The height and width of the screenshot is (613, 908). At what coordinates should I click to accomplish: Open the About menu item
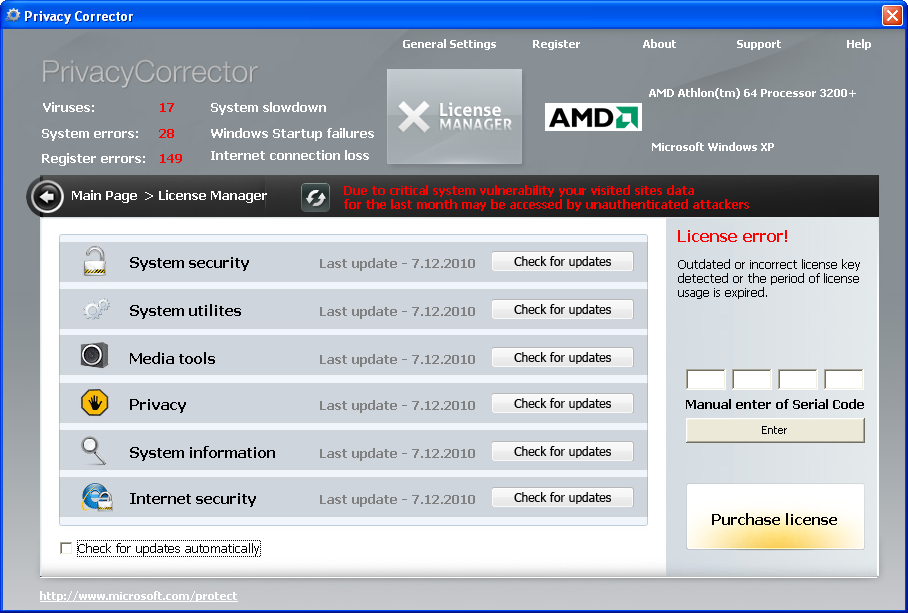(x=659, y=44)
